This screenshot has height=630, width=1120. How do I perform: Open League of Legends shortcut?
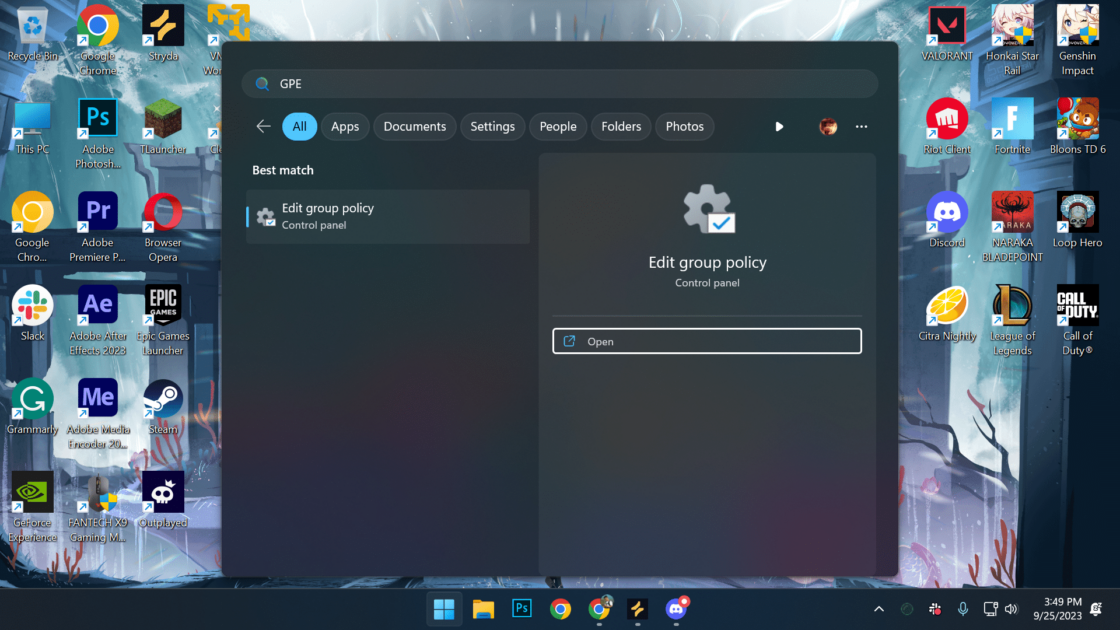[x=1012, y=320]
